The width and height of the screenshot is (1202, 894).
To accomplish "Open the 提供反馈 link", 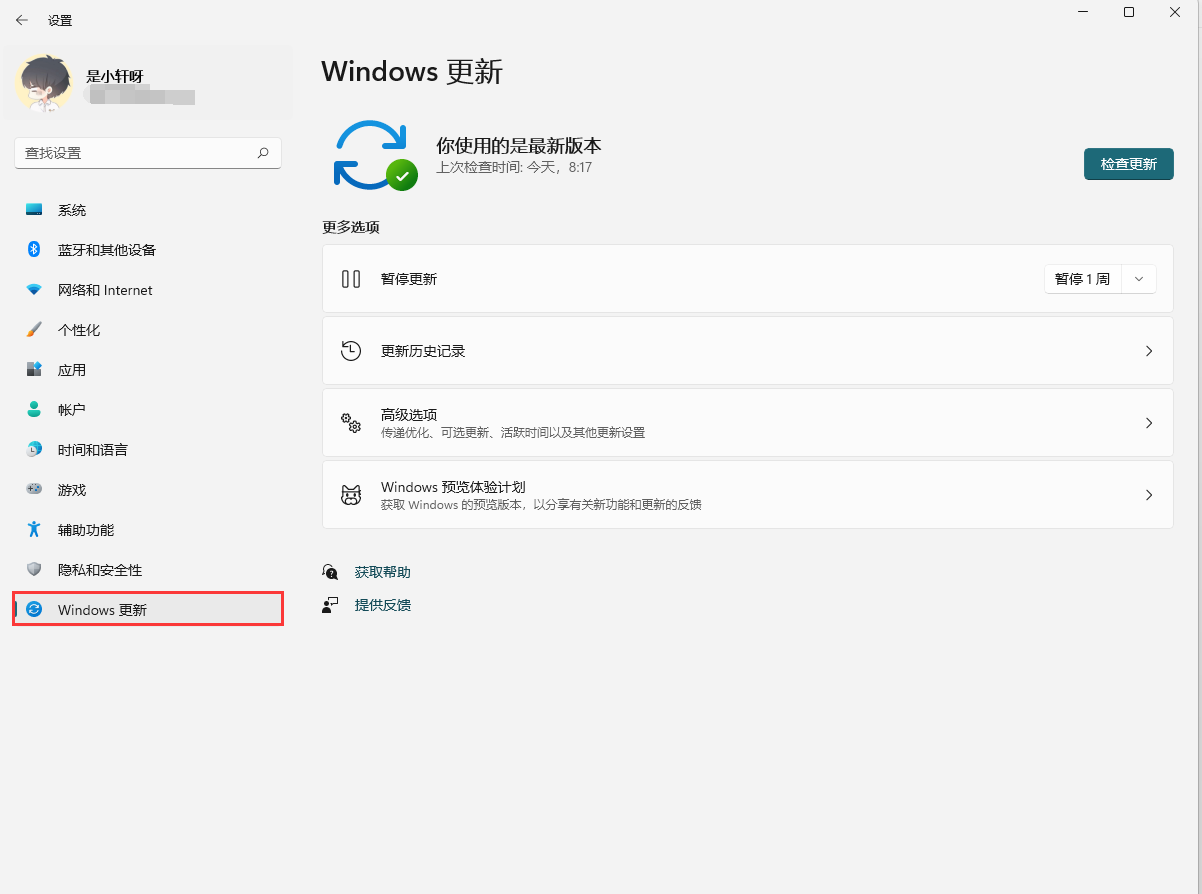I will pos(382,605).
